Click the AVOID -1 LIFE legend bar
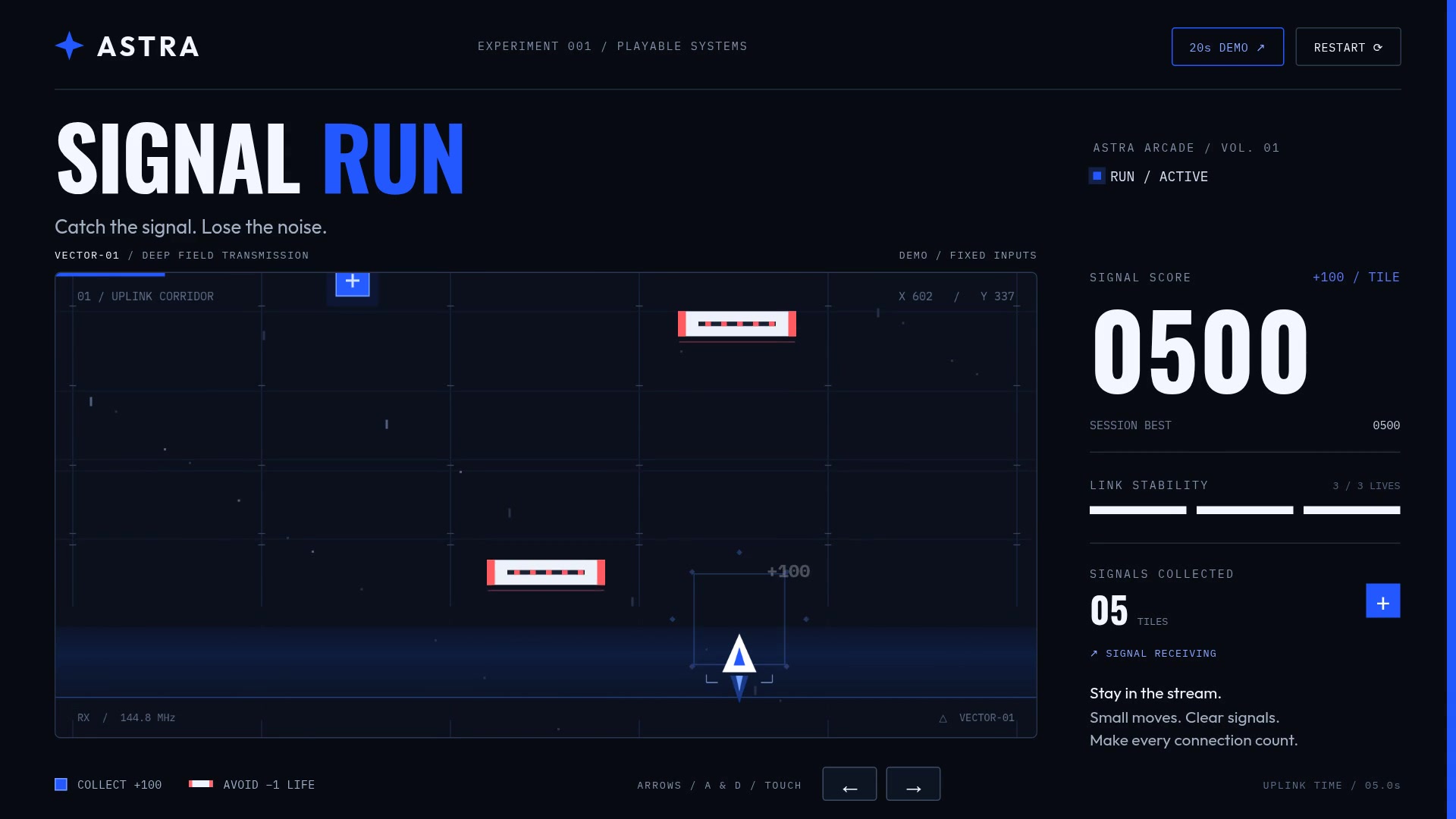The image size is (1456, 819). click(x=201, y=784)
